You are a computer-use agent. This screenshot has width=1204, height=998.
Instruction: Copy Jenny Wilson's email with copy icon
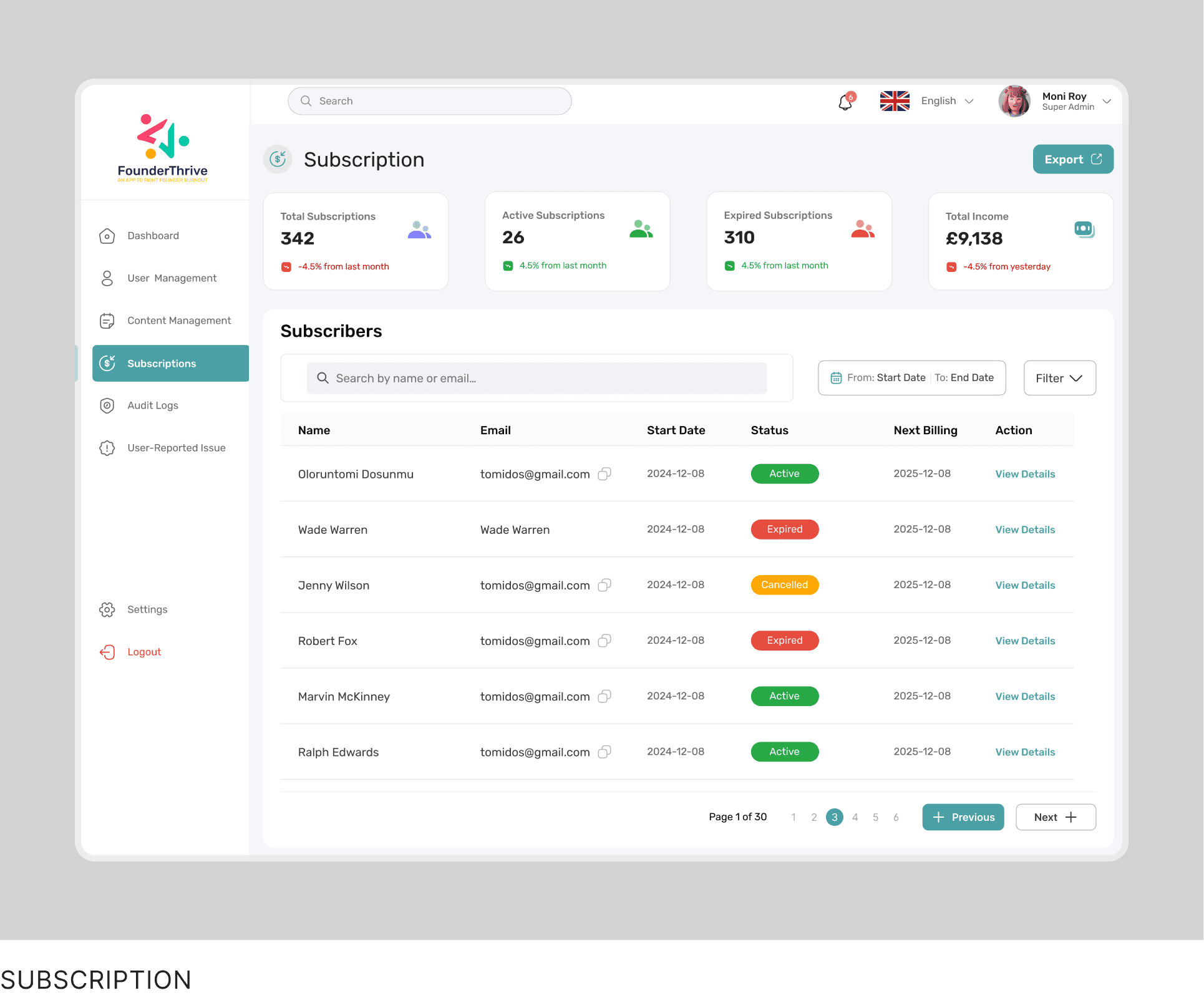(604, 585)
